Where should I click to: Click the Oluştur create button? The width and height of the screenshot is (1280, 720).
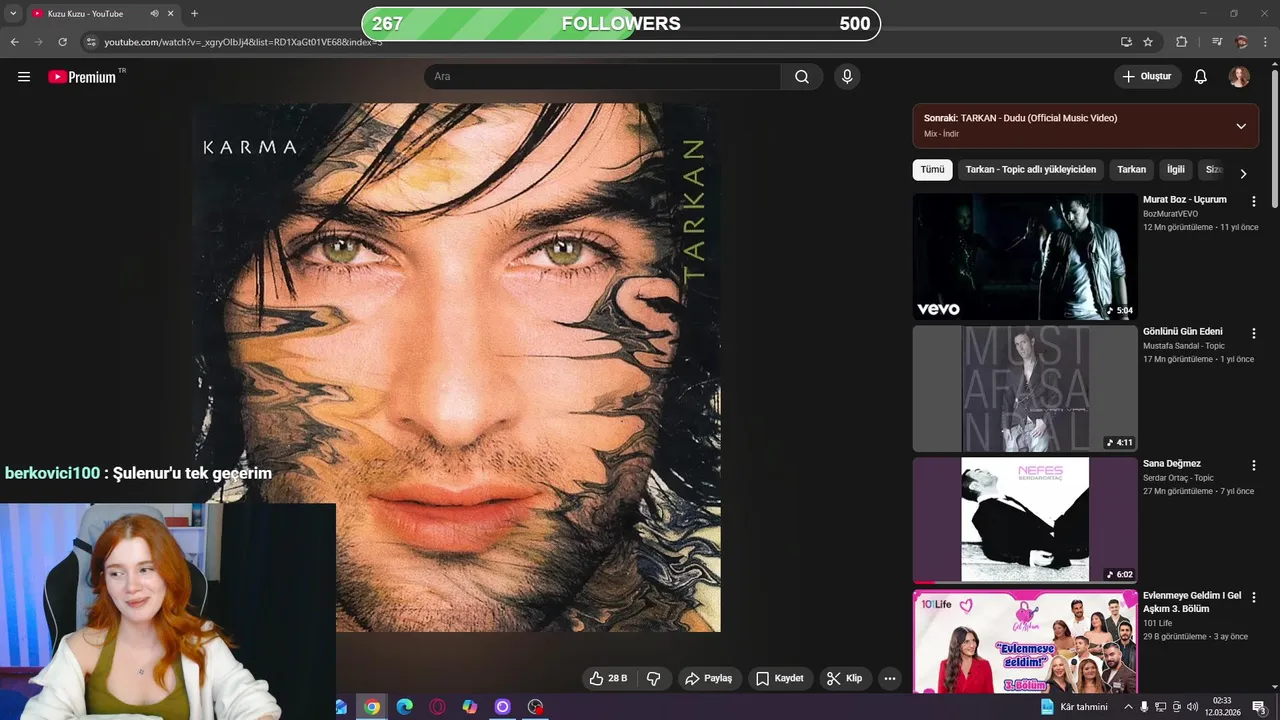(x=1148, y=77)
